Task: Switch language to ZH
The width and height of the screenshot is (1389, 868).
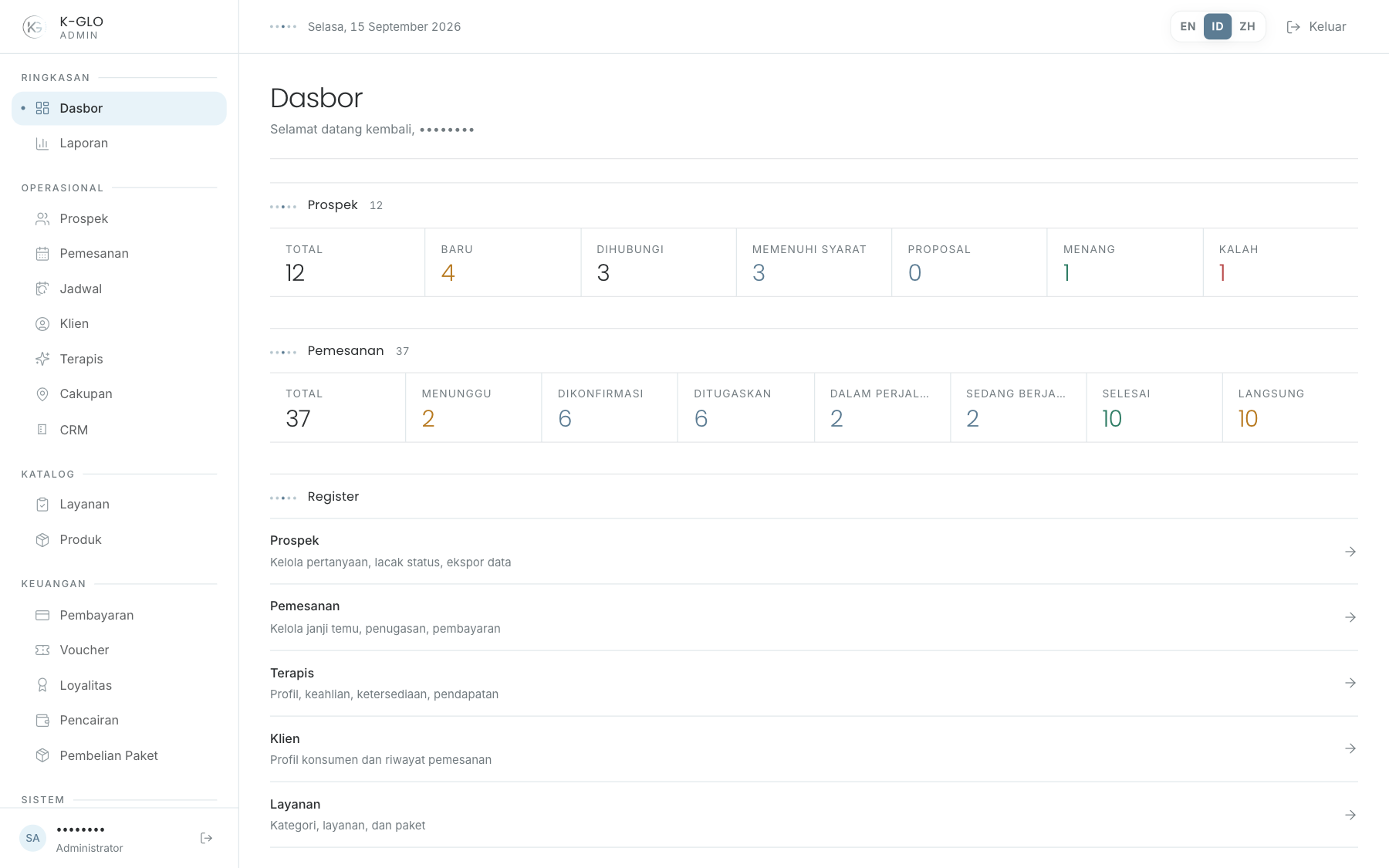Action: click(x=1247, y=26)
